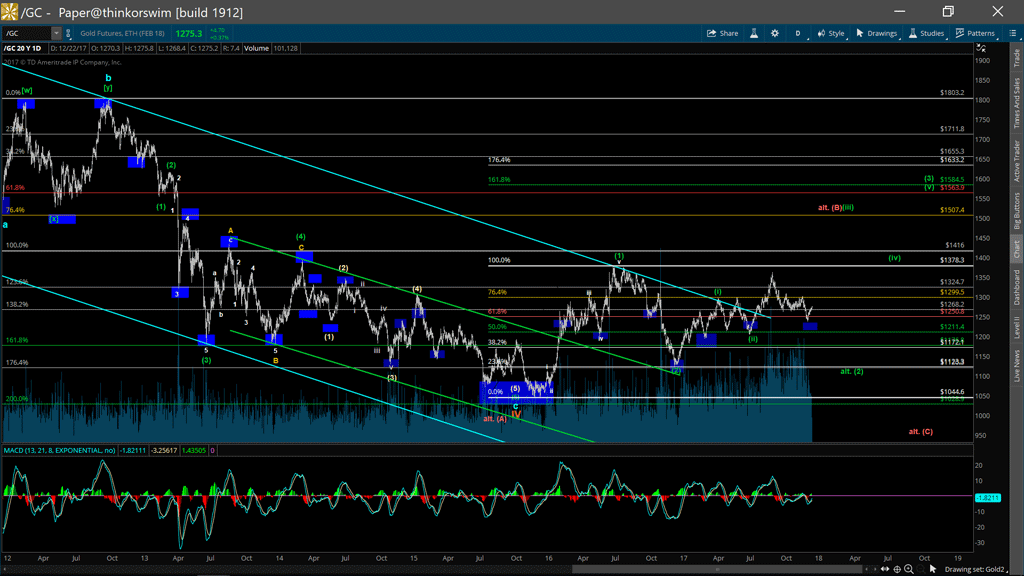This screenshot has height=576, width=1024.
Task: Open the Studies menu
Action: [926, 33]
